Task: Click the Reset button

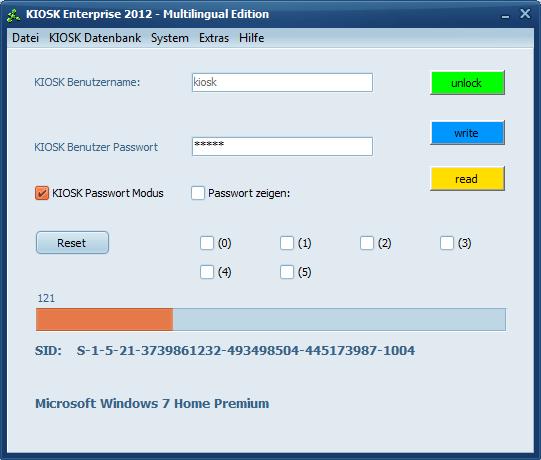Action: tap(72, 243)
